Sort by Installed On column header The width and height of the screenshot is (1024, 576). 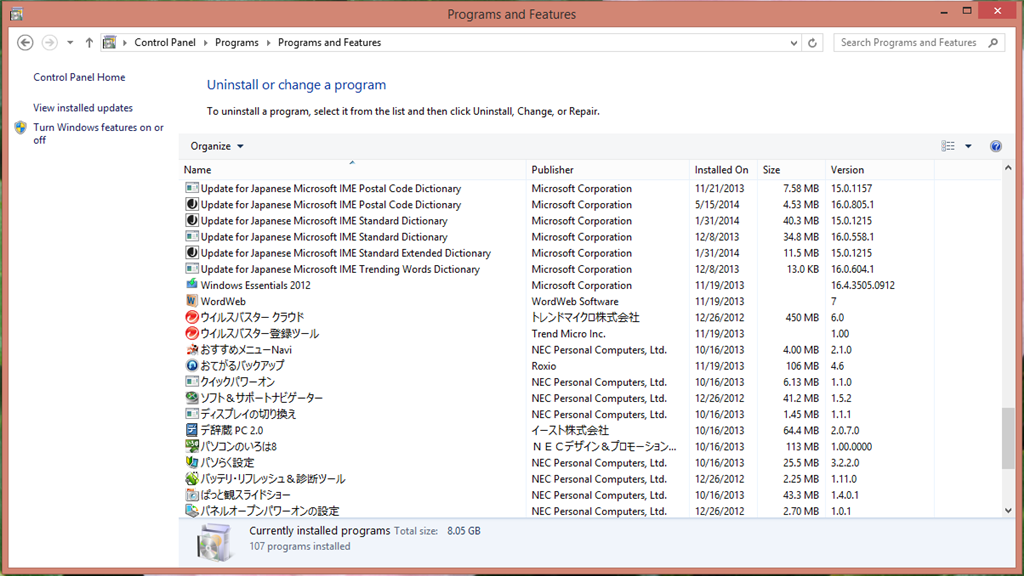pos(724,170)
